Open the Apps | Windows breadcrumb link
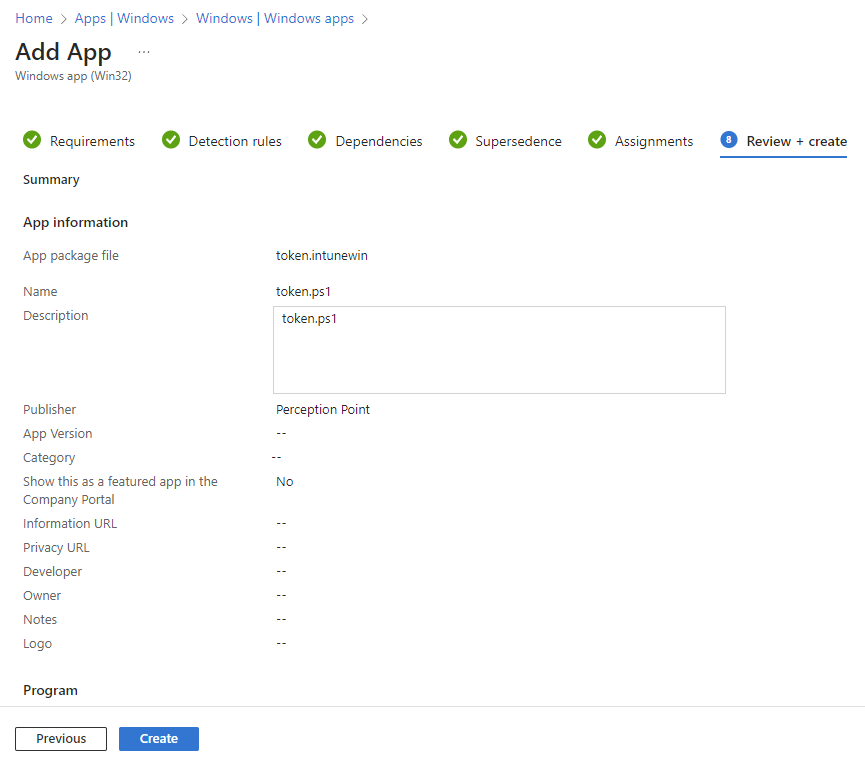Viewport: 865px width, 769px height. [124, 19]
